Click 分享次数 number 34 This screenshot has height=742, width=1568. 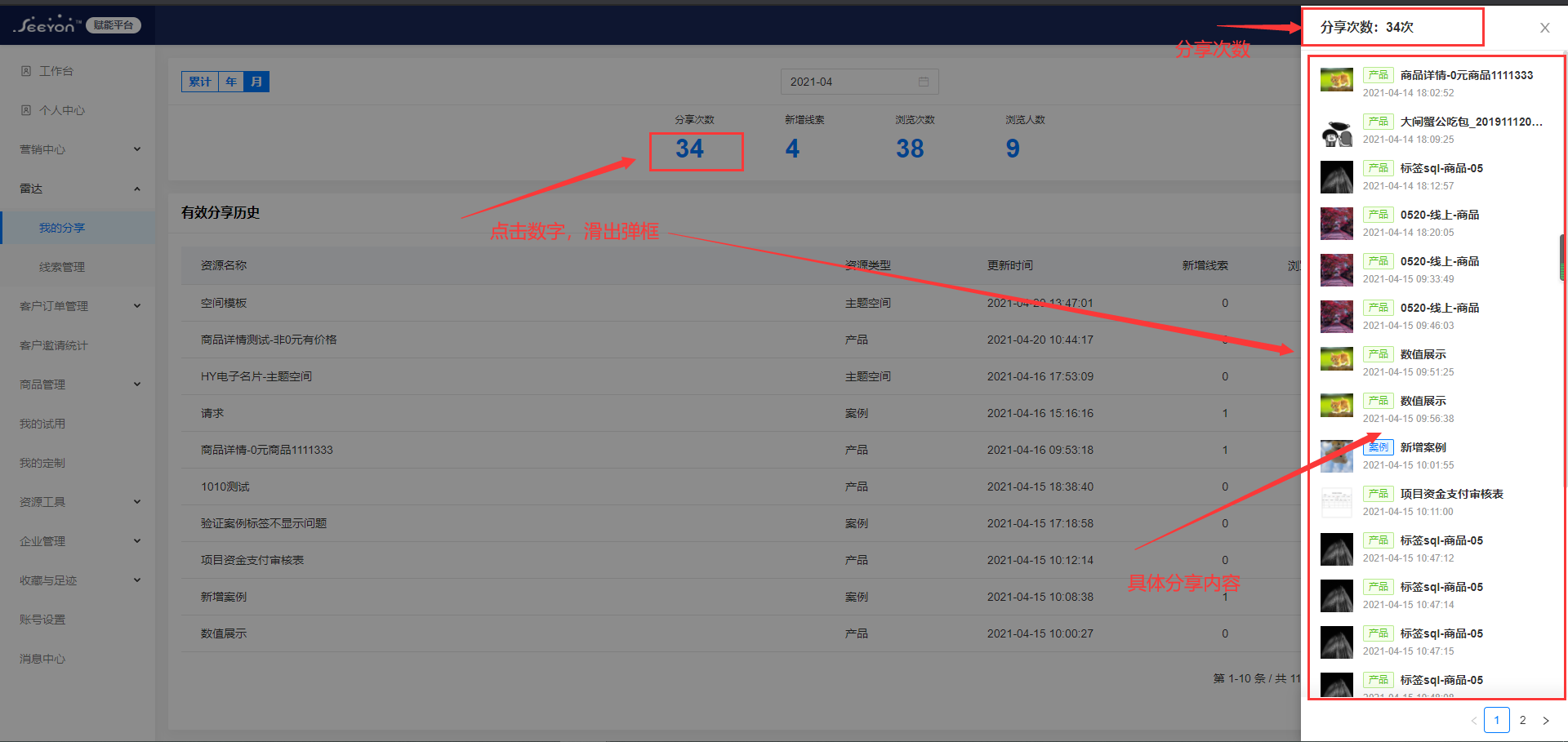[x=689, y=149]
